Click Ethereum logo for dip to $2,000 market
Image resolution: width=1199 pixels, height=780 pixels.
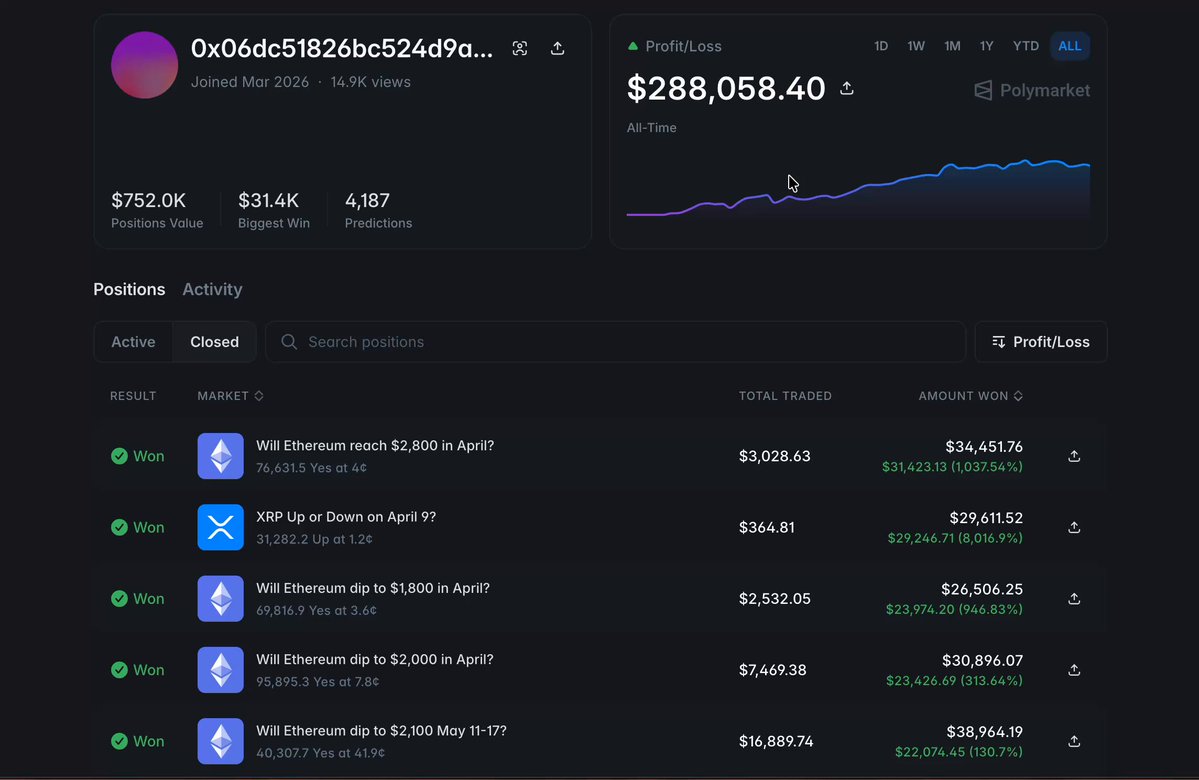click(220, 669)
